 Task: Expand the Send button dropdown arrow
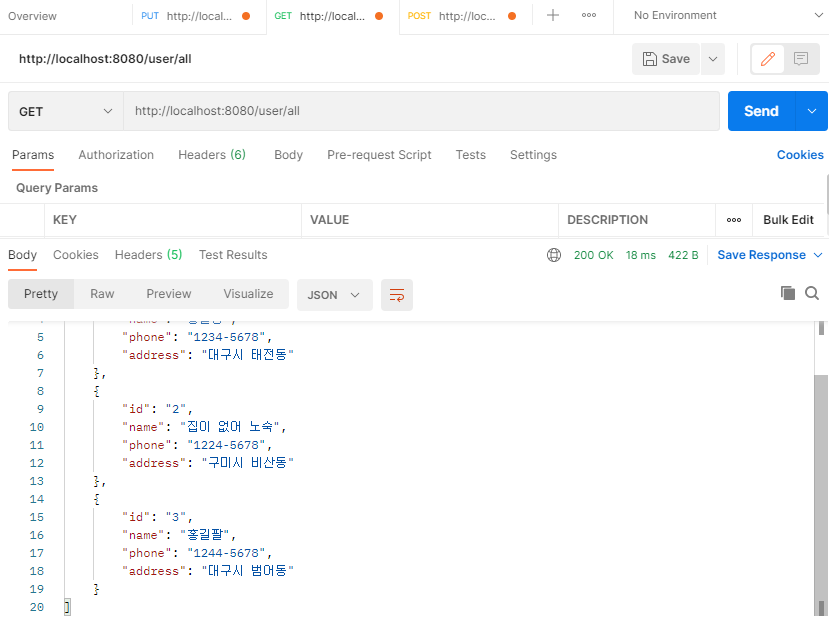click(812, 111)
